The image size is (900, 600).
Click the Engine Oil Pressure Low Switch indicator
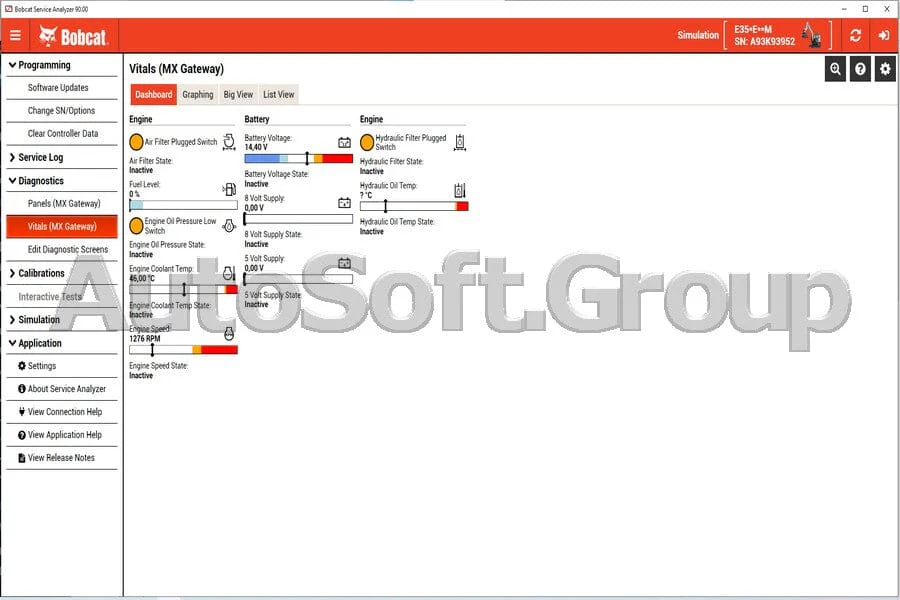[136, 226]
